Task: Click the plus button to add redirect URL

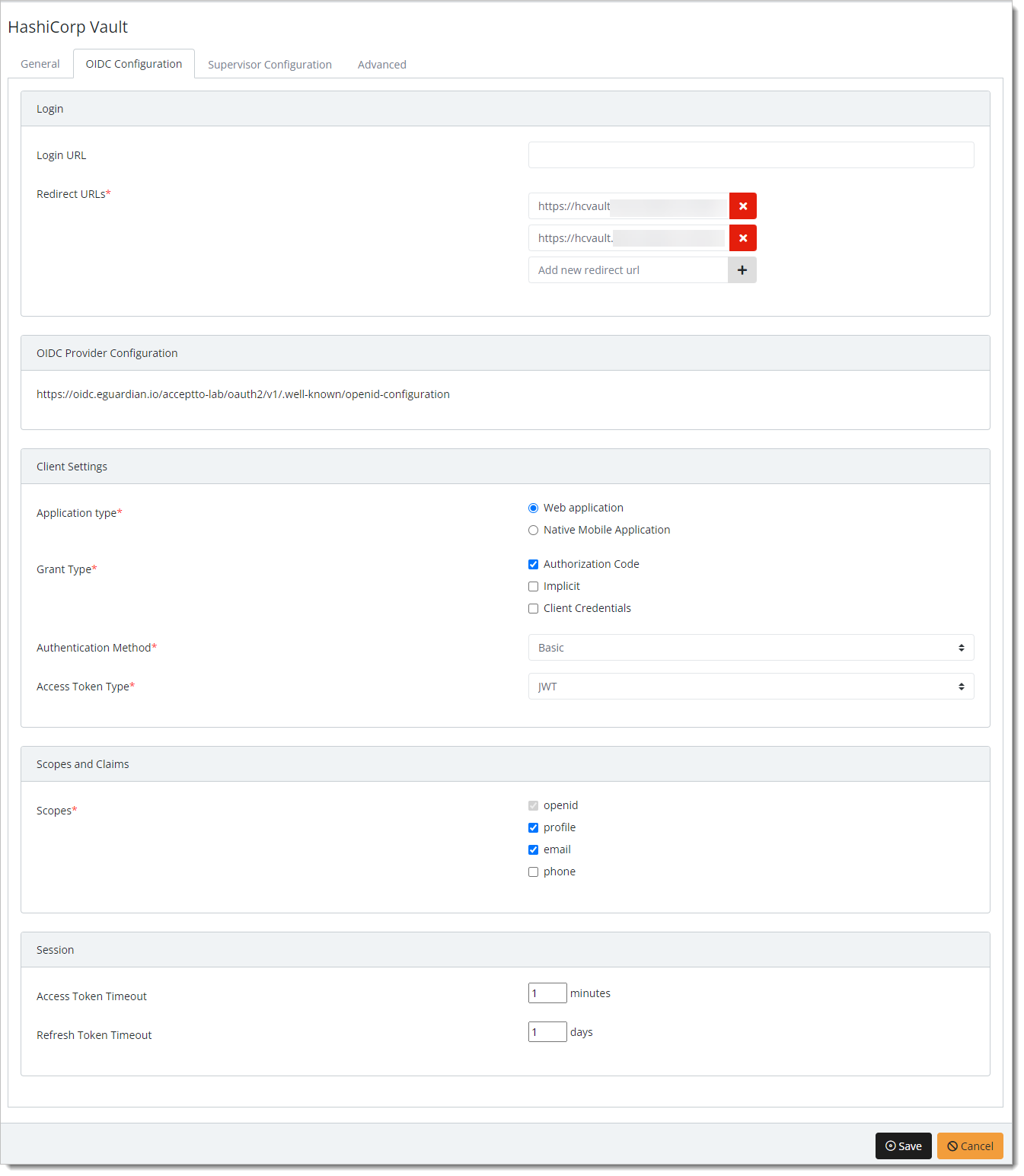Action: click(742, 270)
